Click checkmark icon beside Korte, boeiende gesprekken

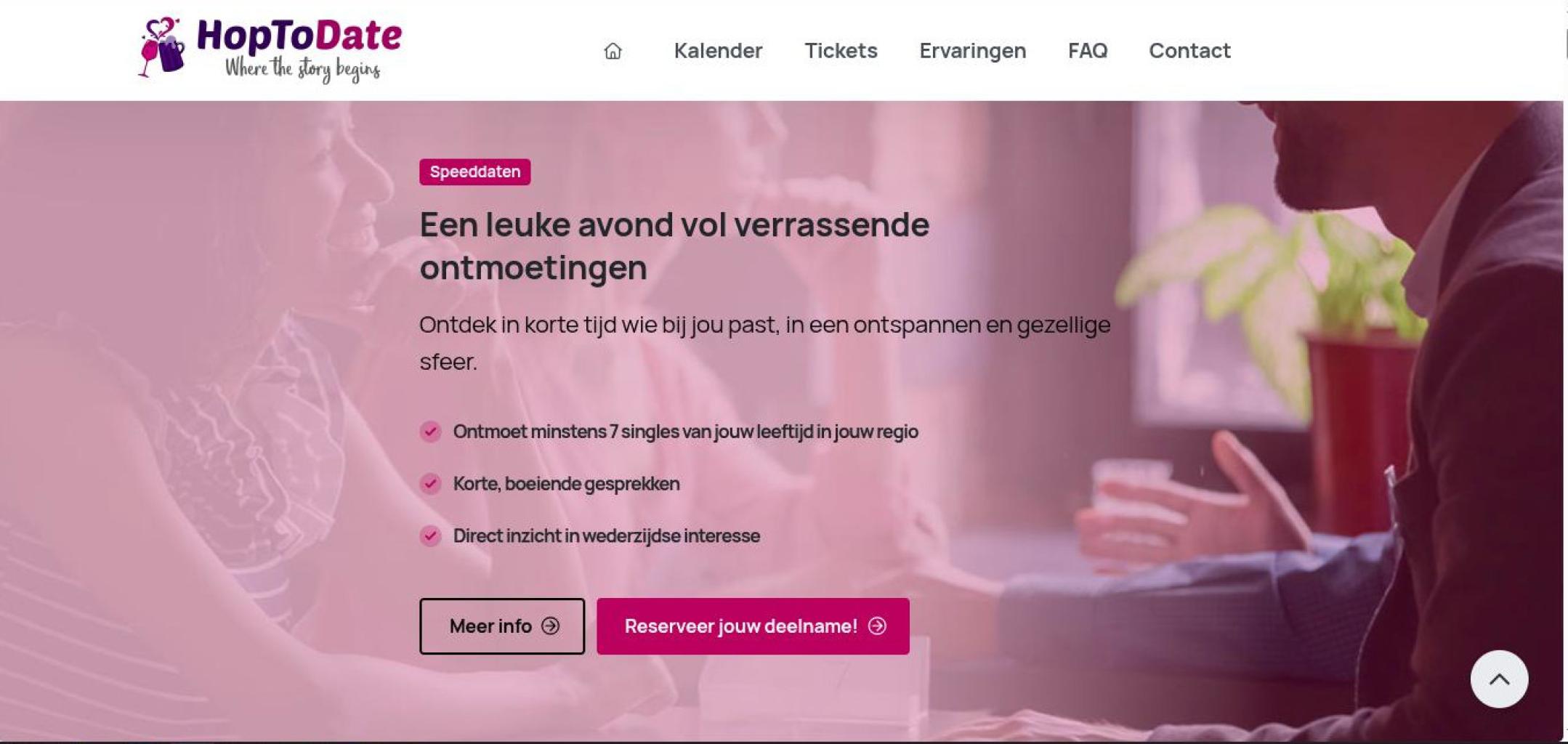(430, 484)
